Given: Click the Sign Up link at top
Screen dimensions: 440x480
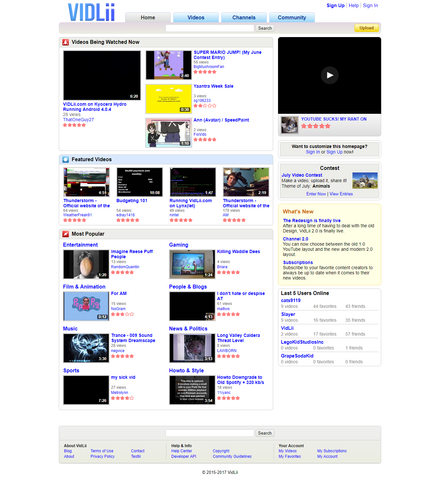Looking at the screenshot, I should click(335, 6).
